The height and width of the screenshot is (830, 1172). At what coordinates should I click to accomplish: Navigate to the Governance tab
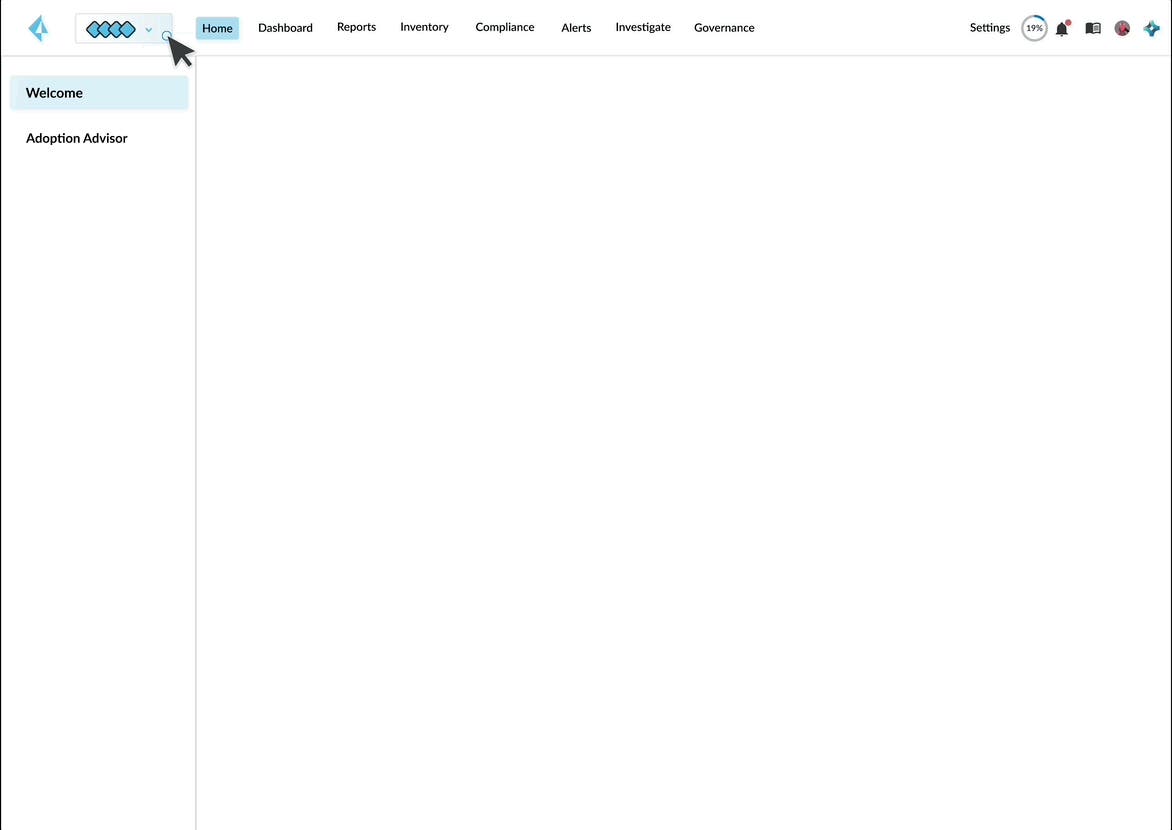tap(724, 28)
